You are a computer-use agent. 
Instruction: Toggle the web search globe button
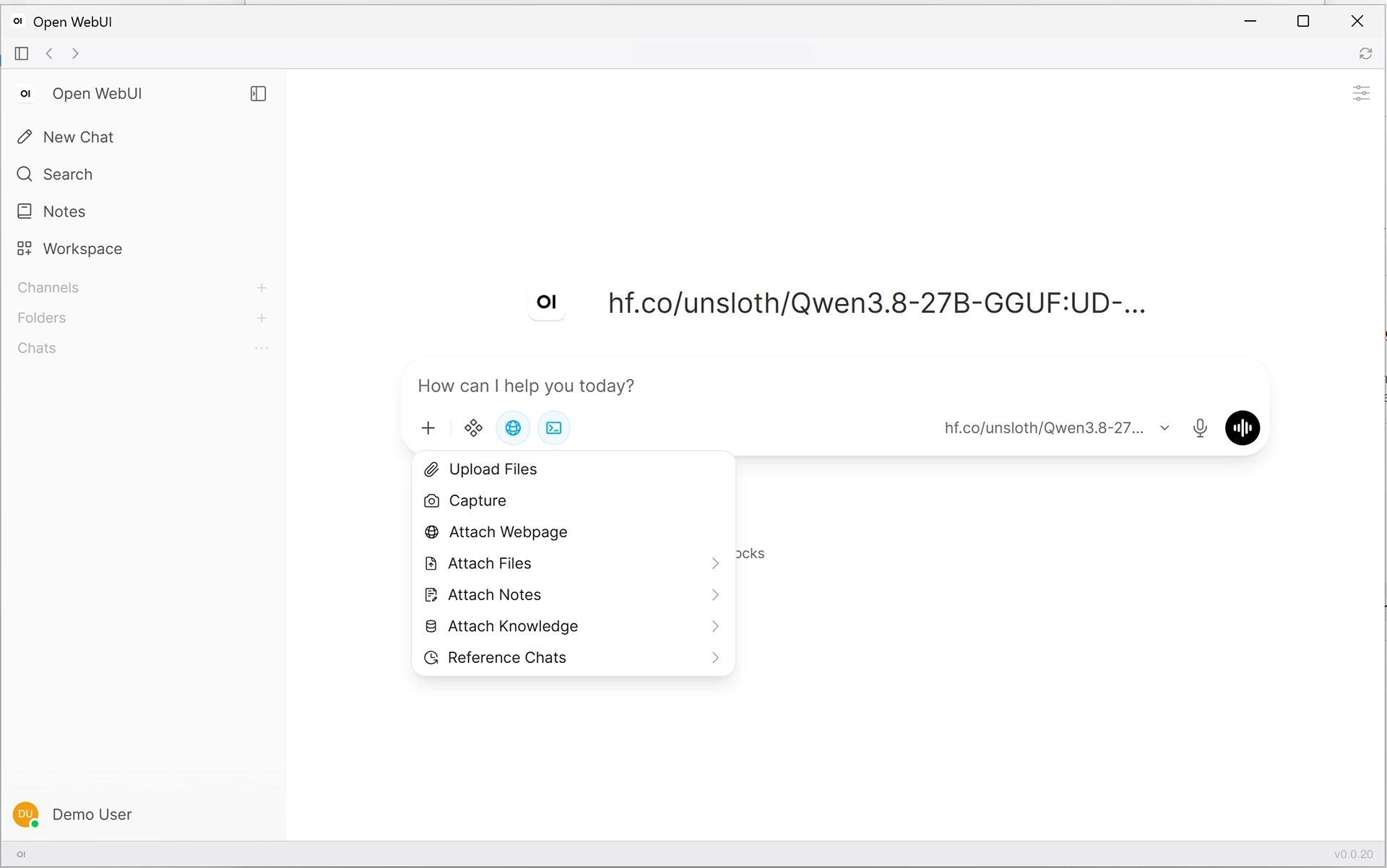click(513, 428)
